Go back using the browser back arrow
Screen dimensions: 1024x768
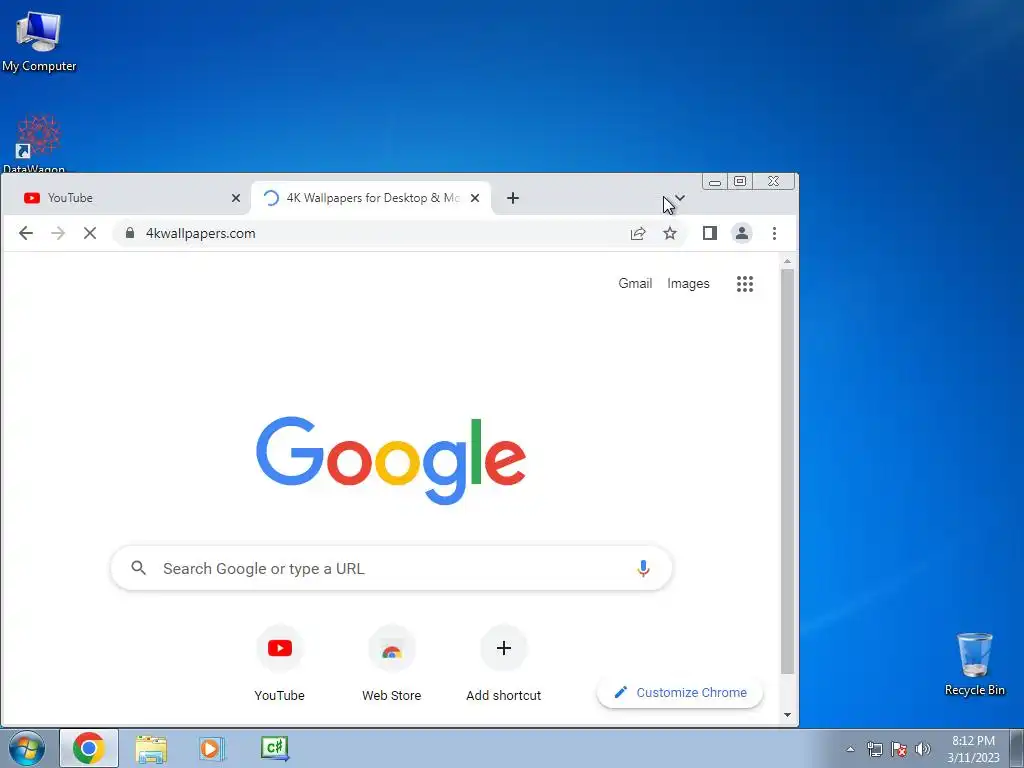(x=25, y=233)
